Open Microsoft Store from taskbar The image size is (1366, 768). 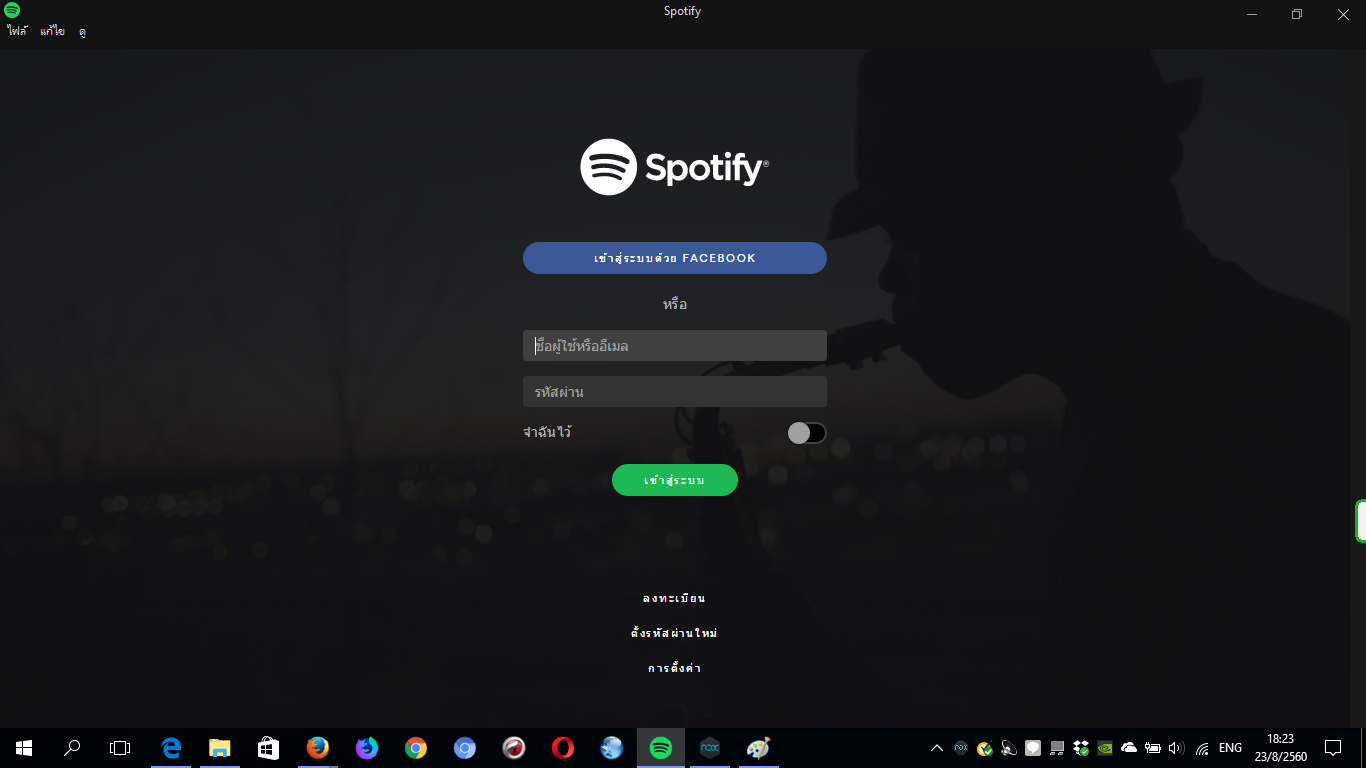(x=269, y=747)
